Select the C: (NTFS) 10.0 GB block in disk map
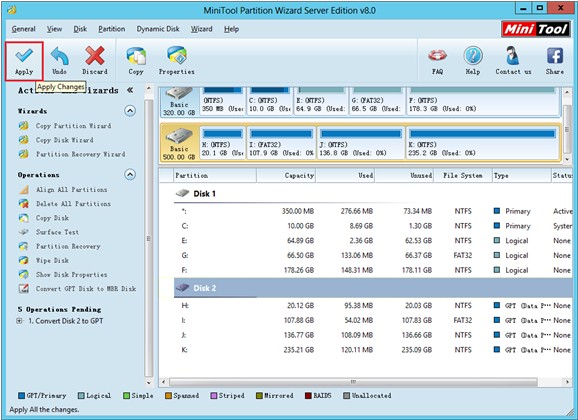 [269, 101]
